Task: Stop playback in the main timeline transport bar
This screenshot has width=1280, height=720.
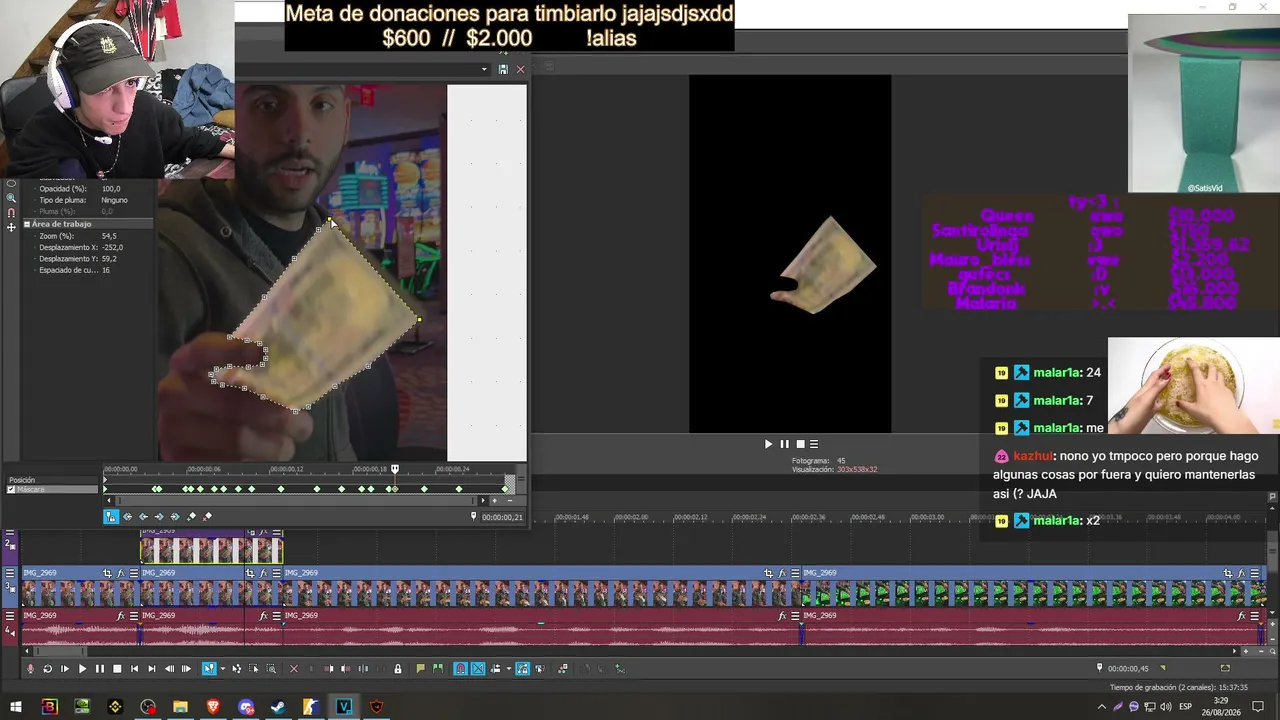Action: pyautogui.click(x=117, y=669)
